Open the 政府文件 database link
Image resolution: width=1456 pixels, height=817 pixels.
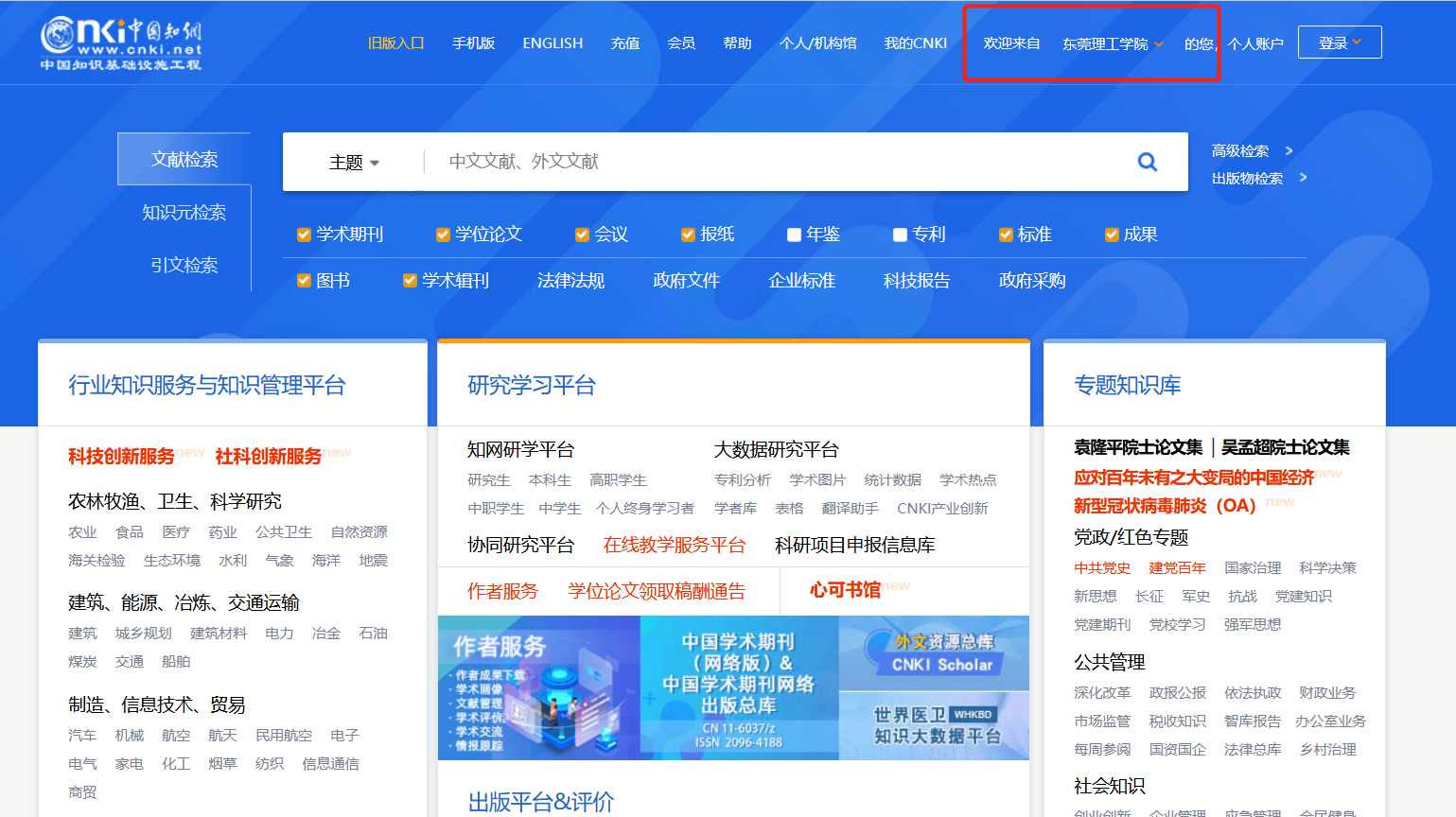click(686, 281)
